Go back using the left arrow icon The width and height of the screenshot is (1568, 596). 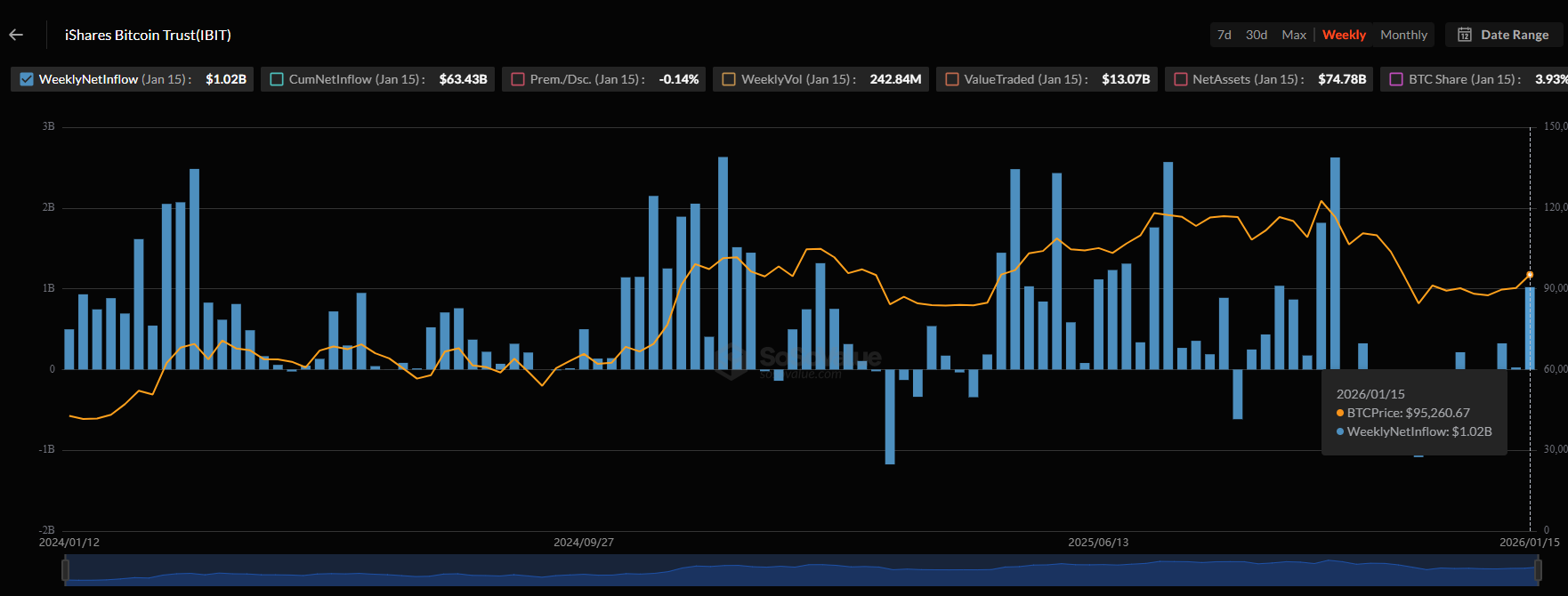pos(16,35)
